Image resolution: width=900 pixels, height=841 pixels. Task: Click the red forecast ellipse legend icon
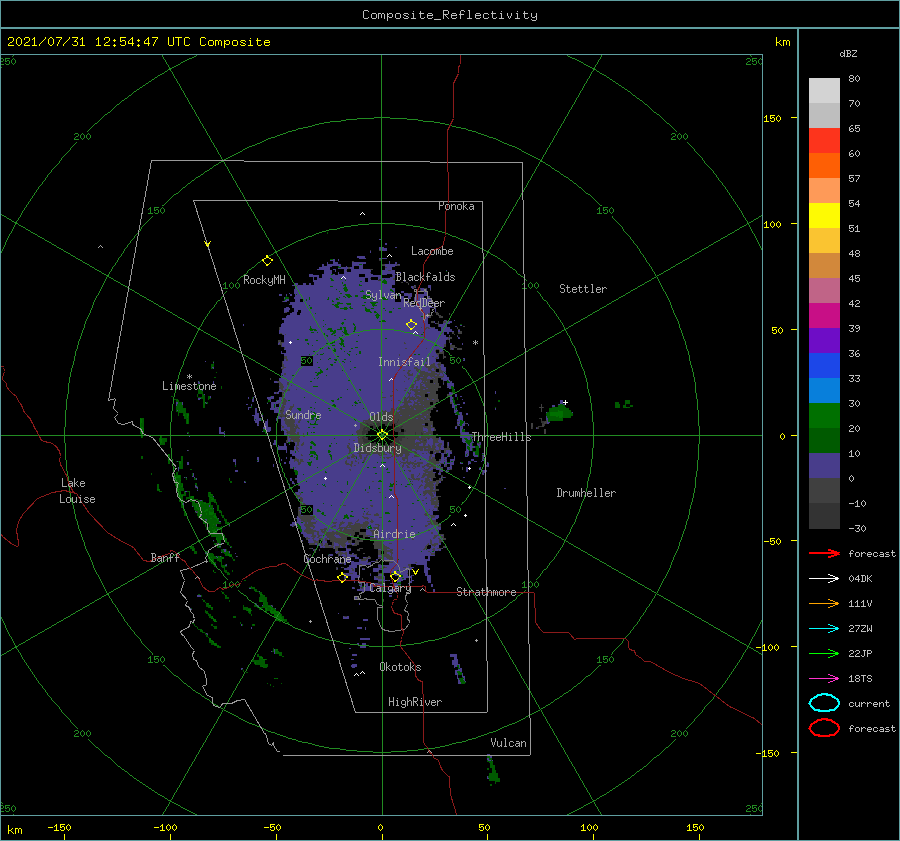[x=824, y=728]
